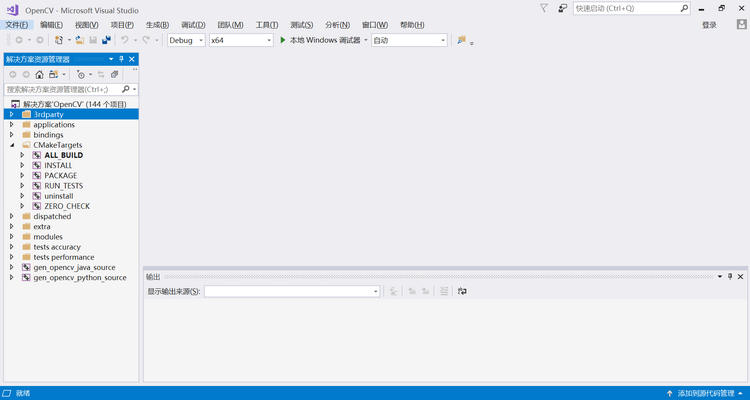The height and width of the screenshot is (400, 750).
Task: Select the RUN_TESTS project
Action: (x=64, y=186)
